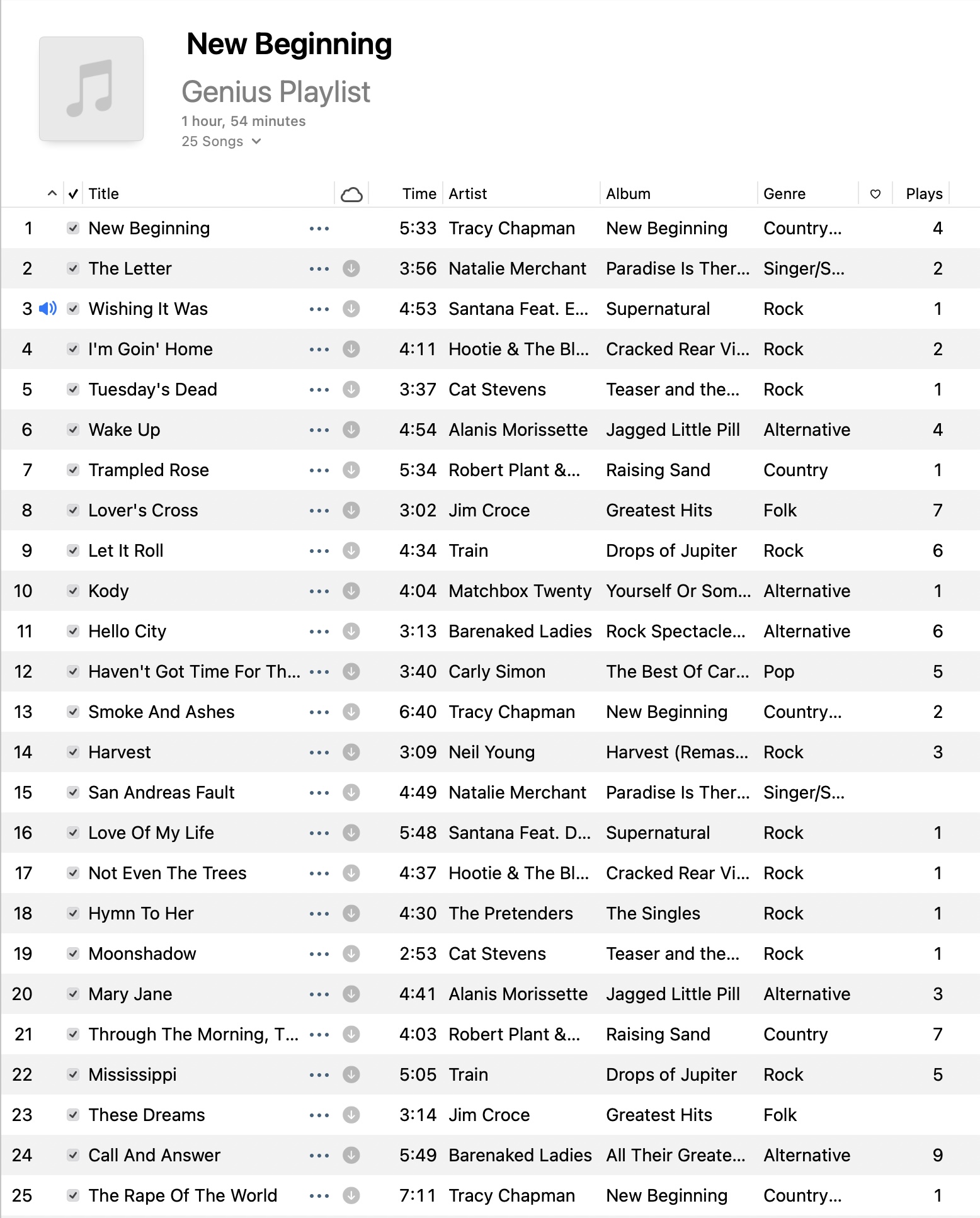
Task: Sort by the Artist column header
Action: tap(468, 194)
